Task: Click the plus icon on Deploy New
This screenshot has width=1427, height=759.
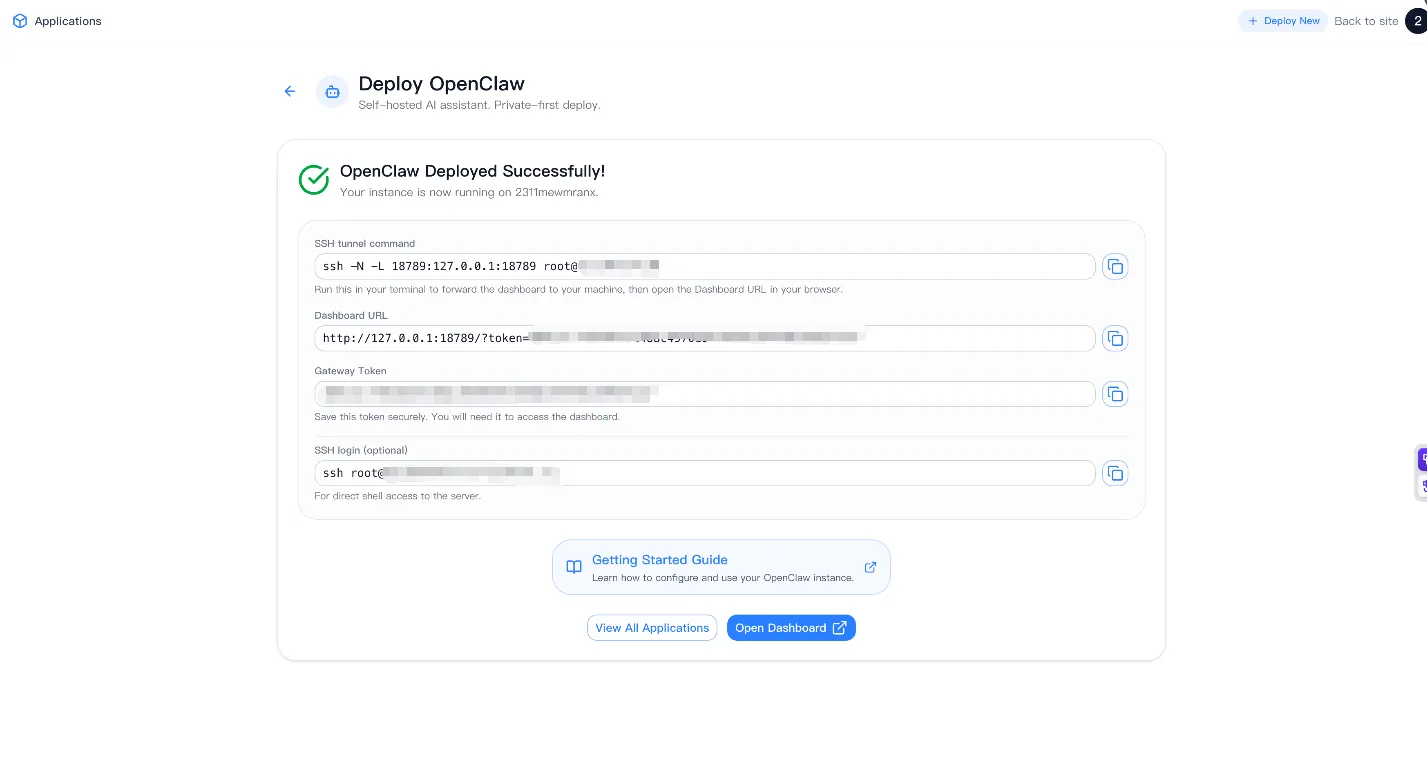Action: point(1252,20)
